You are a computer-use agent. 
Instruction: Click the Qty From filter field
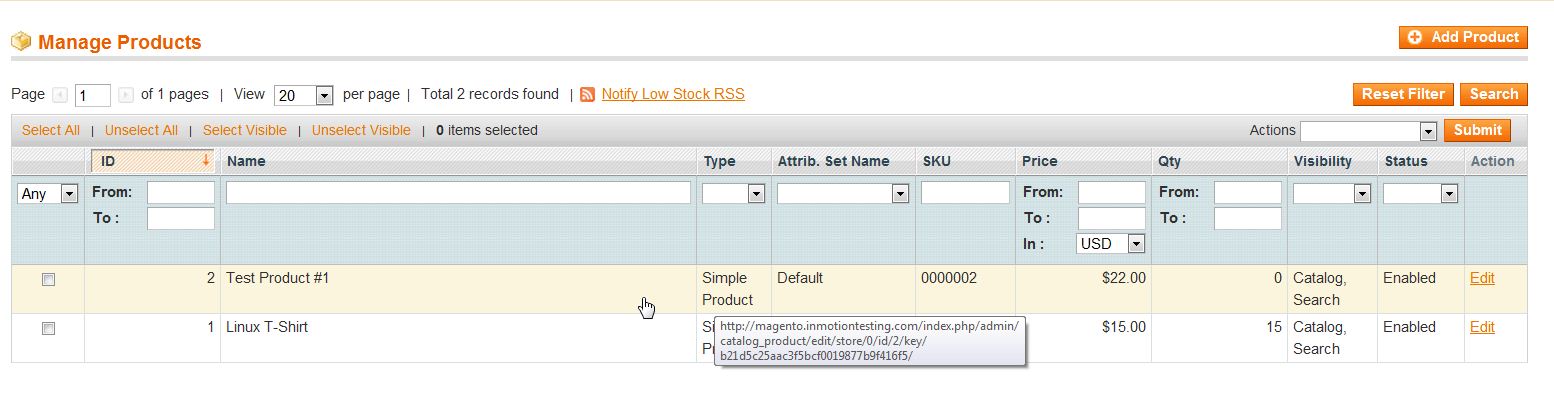[1248, 192]
